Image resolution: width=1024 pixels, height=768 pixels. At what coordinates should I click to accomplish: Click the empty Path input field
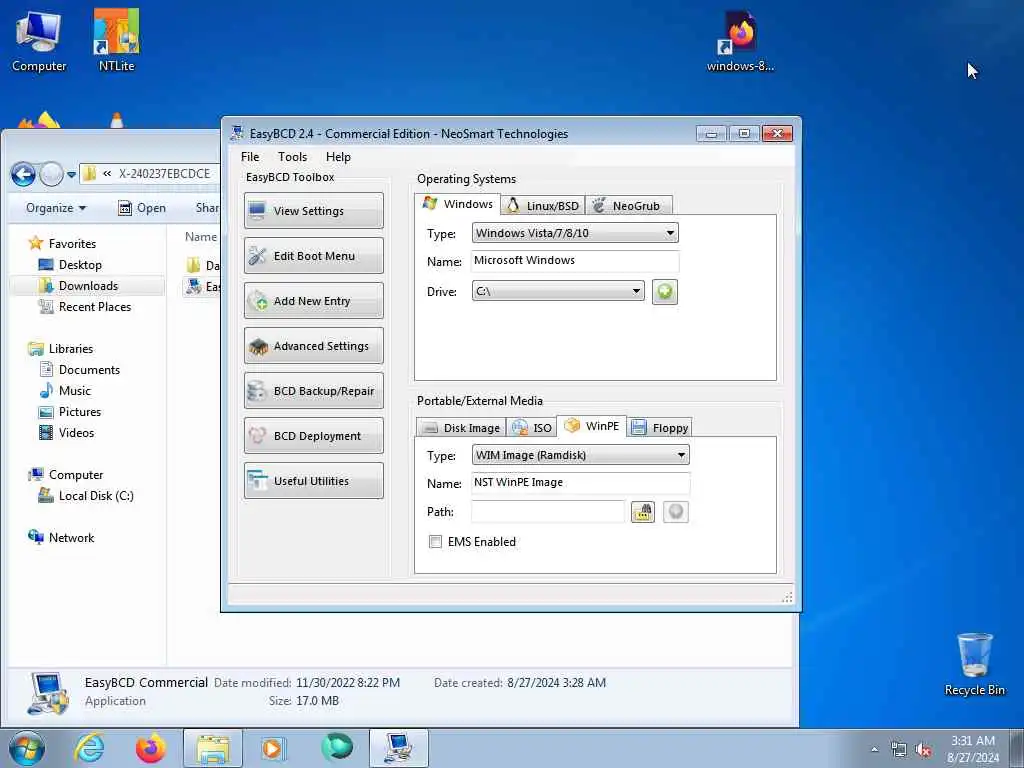[x=548, y=511]
